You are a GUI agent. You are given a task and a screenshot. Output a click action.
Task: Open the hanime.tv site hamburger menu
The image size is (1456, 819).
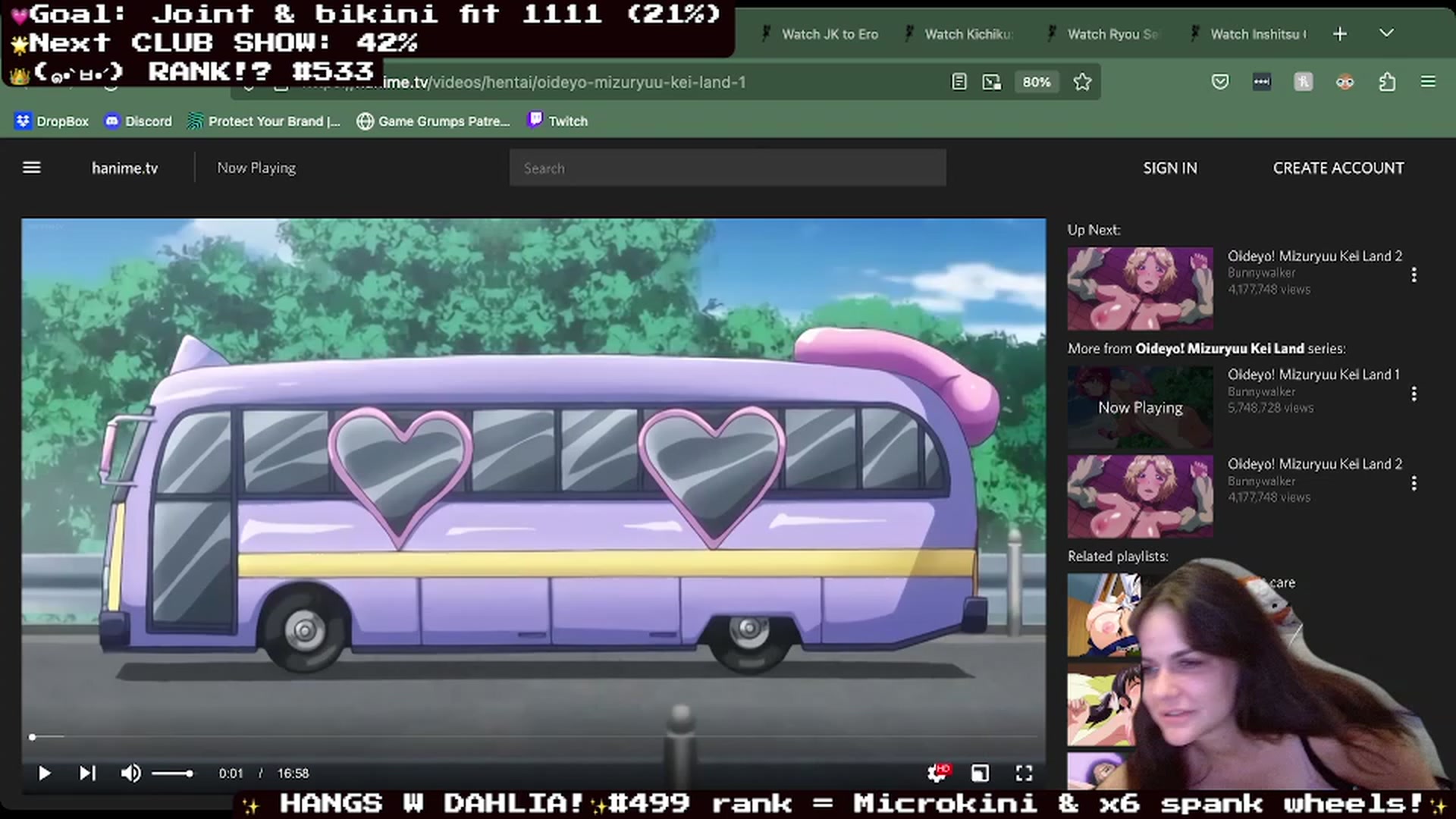pyautogui.click(x=32, y=168)
